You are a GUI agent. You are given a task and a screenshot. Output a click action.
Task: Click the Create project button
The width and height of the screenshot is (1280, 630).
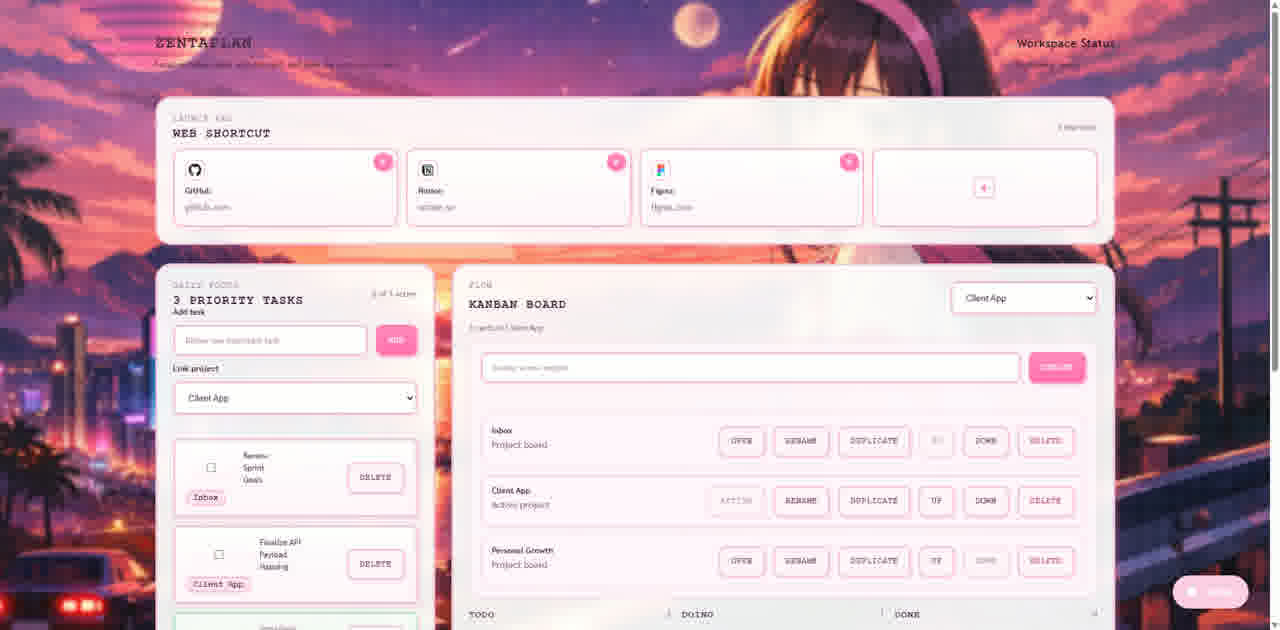point(1056,368)
